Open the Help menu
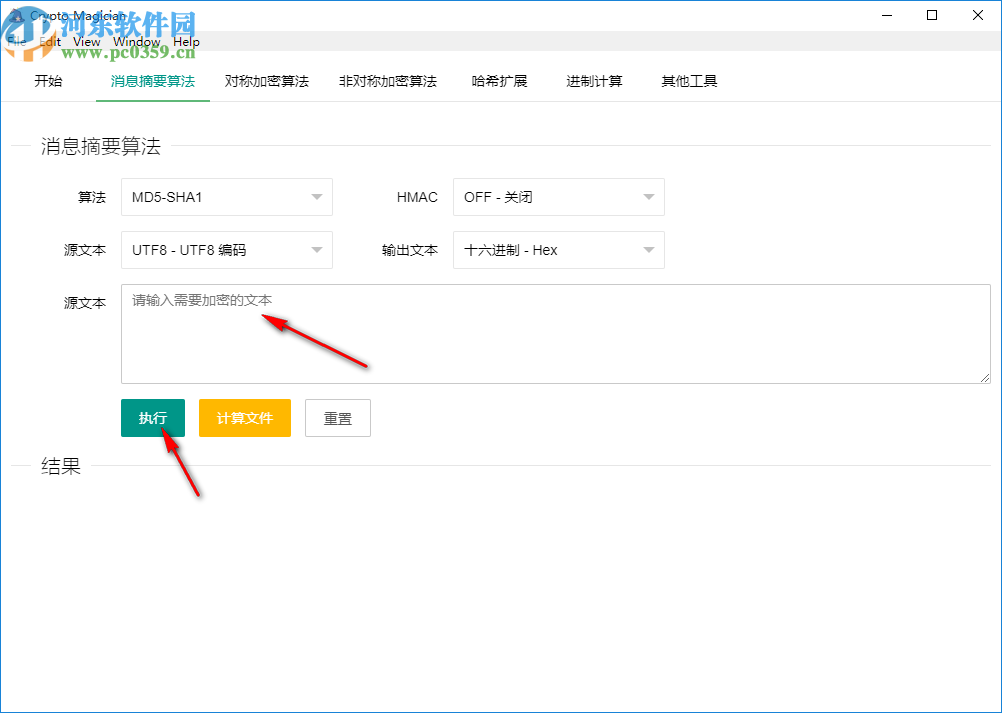Viewport: 1002px width, 713px height. tap(186, 41)
